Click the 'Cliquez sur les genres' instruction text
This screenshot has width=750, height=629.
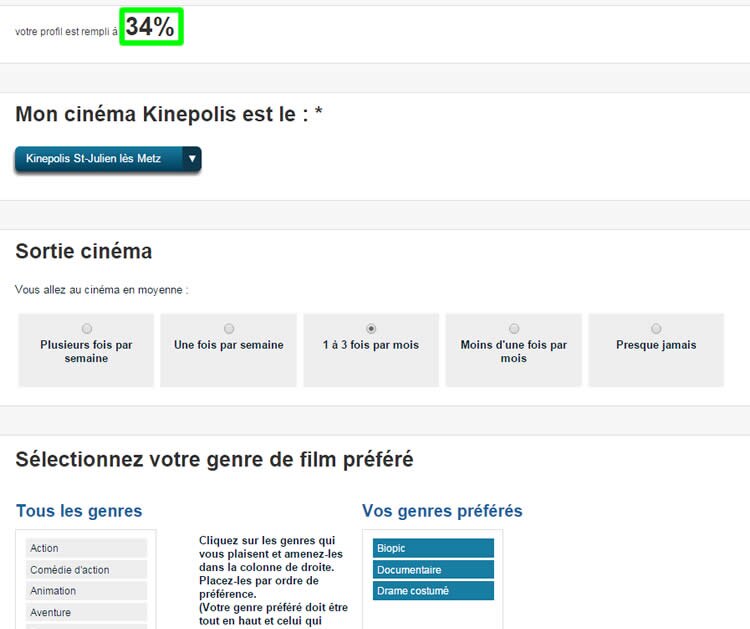273,581
